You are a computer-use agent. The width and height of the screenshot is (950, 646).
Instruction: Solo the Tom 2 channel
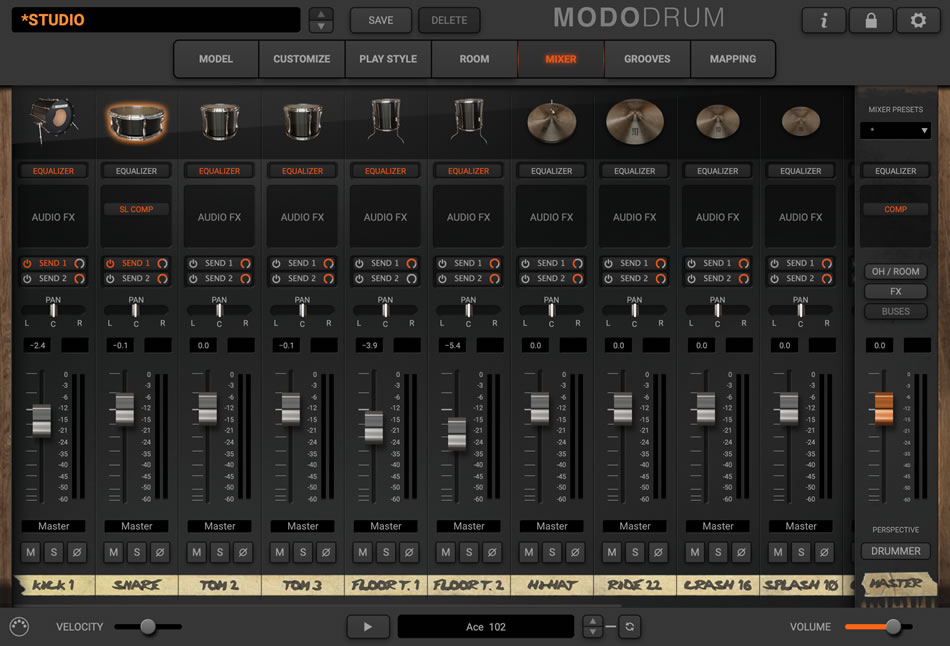click(219, 552)
